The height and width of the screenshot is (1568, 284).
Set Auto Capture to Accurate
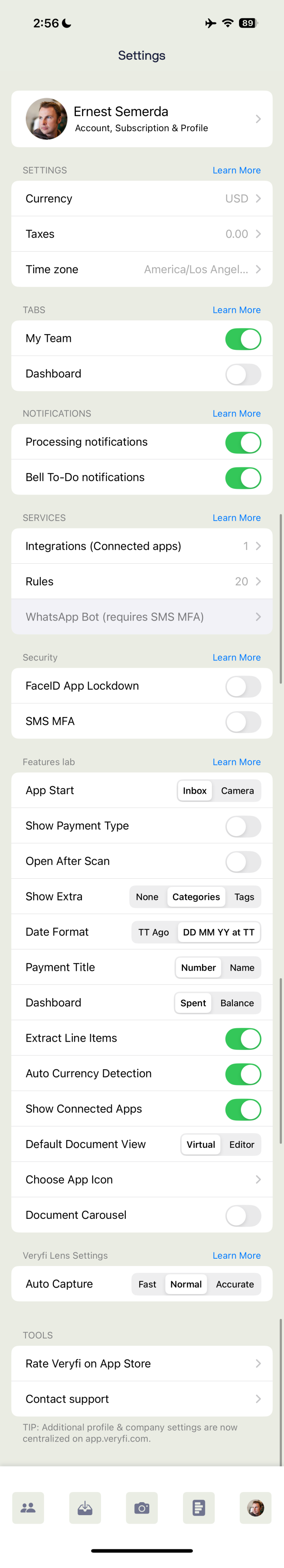[x=235, y=1284]
